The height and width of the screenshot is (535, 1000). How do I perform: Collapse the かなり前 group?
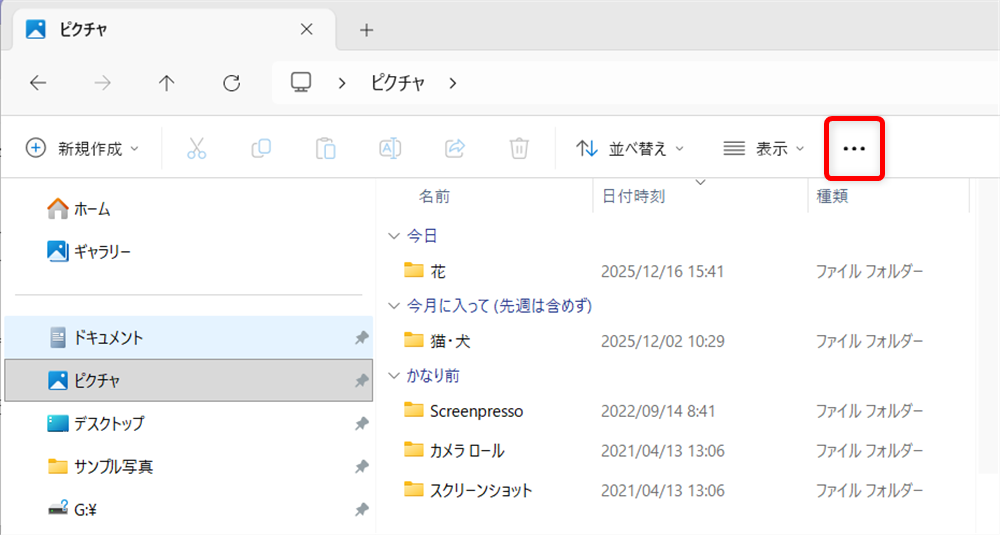(x=394, y=376)
